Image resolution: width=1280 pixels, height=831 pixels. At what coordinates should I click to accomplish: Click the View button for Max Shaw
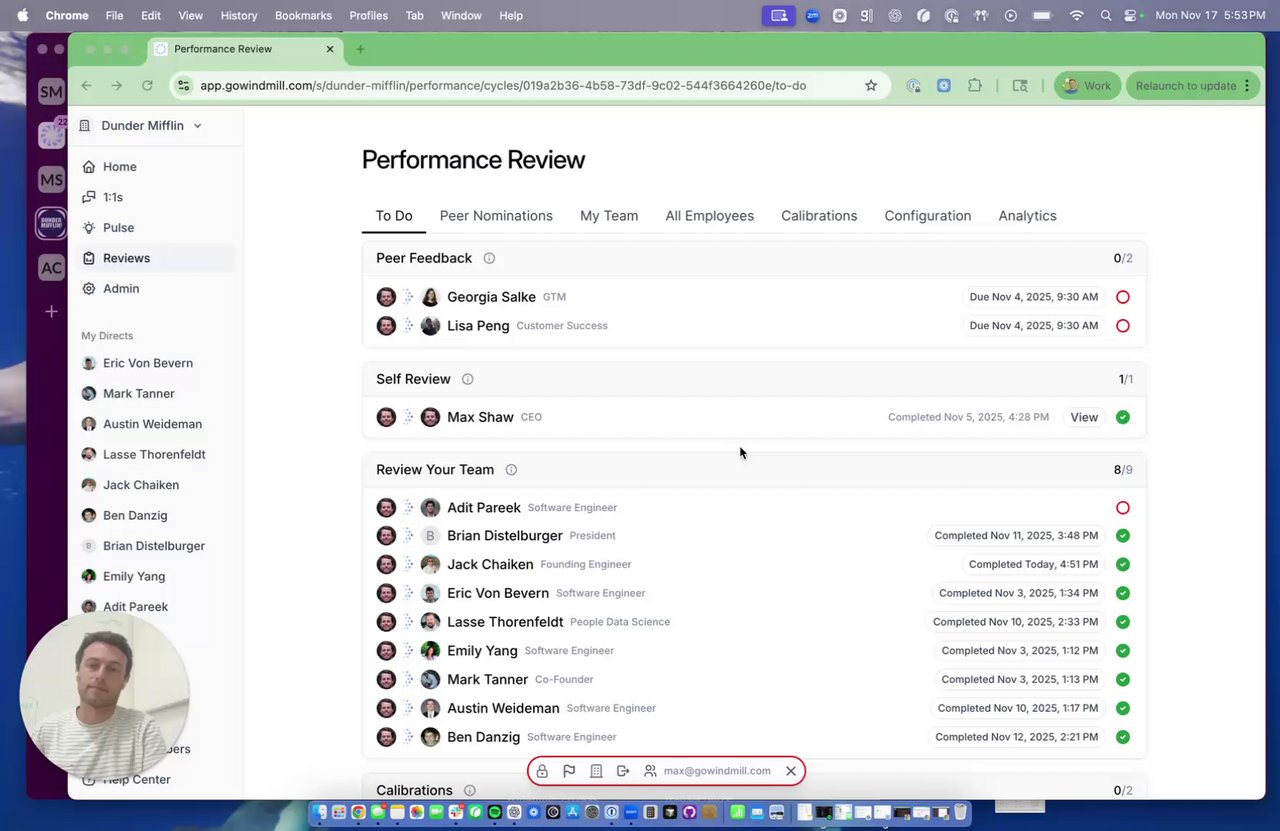tap(1084, 417)
